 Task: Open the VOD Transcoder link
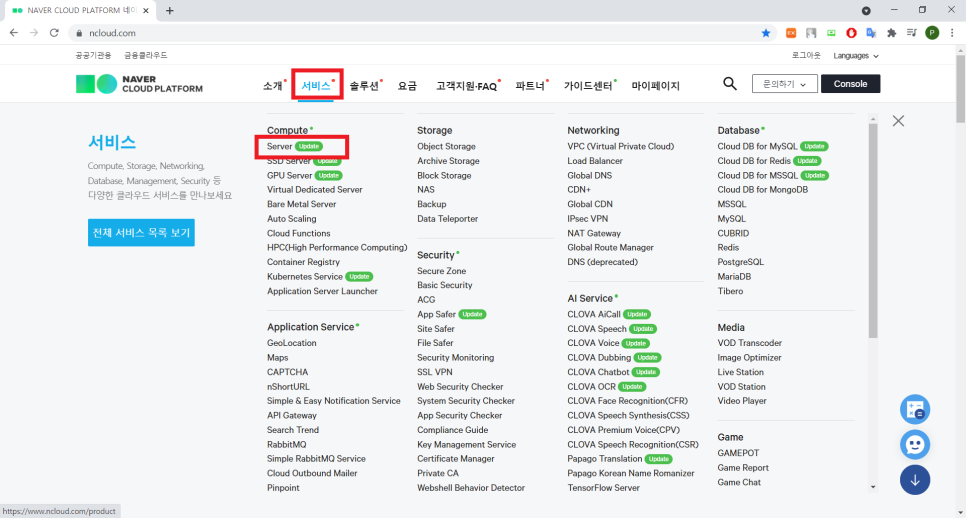point(749,343)
